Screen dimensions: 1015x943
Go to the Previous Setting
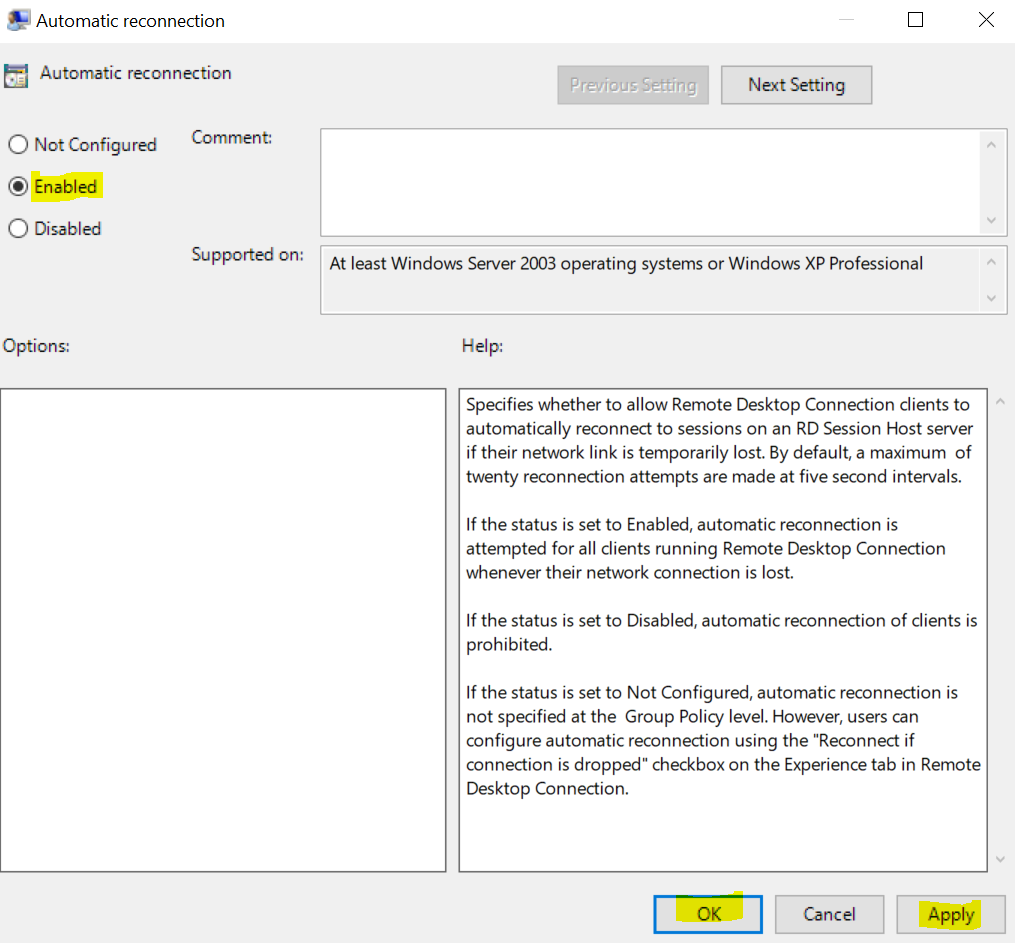pos(633,85)
